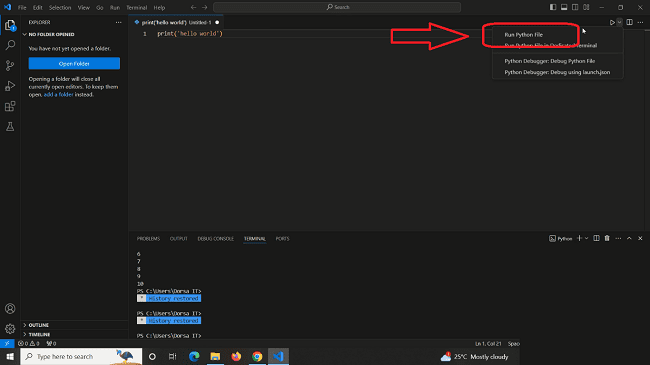Screen dimensions: 650x365
Task: Open the Accounts icon in activity bar
Action: pos(10,309)
